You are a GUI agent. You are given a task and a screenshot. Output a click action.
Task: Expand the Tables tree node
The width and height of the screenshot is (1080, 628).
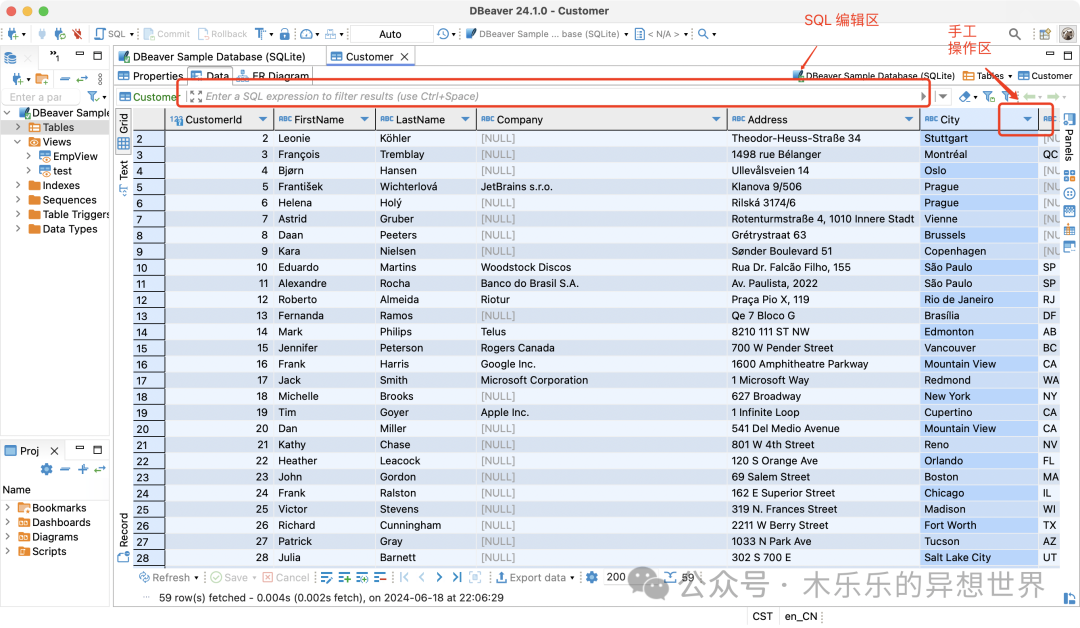18,127
